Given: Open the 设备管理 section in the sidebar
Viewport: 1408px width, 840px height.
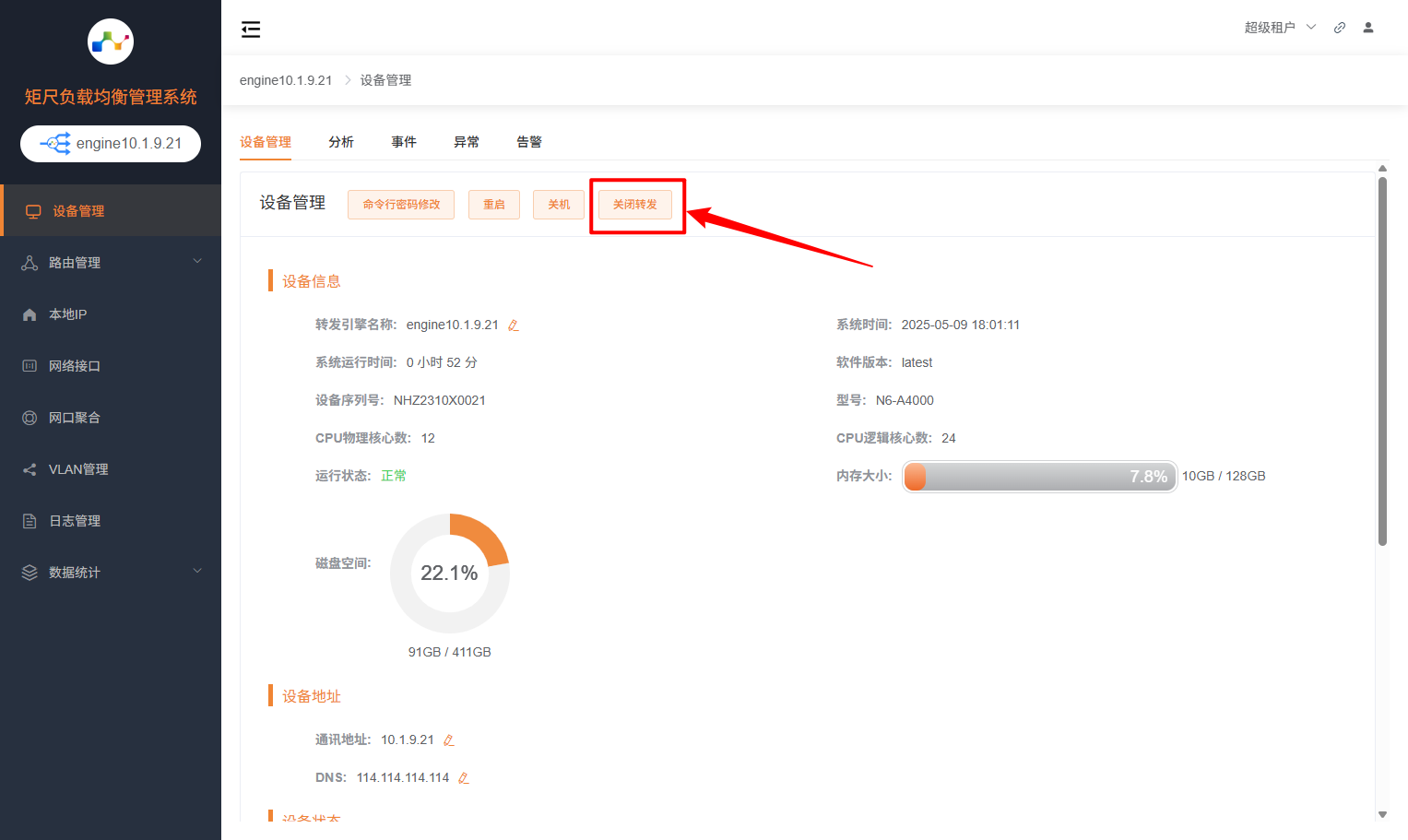Looking at the screenshot, I should [x=78, y=210].
